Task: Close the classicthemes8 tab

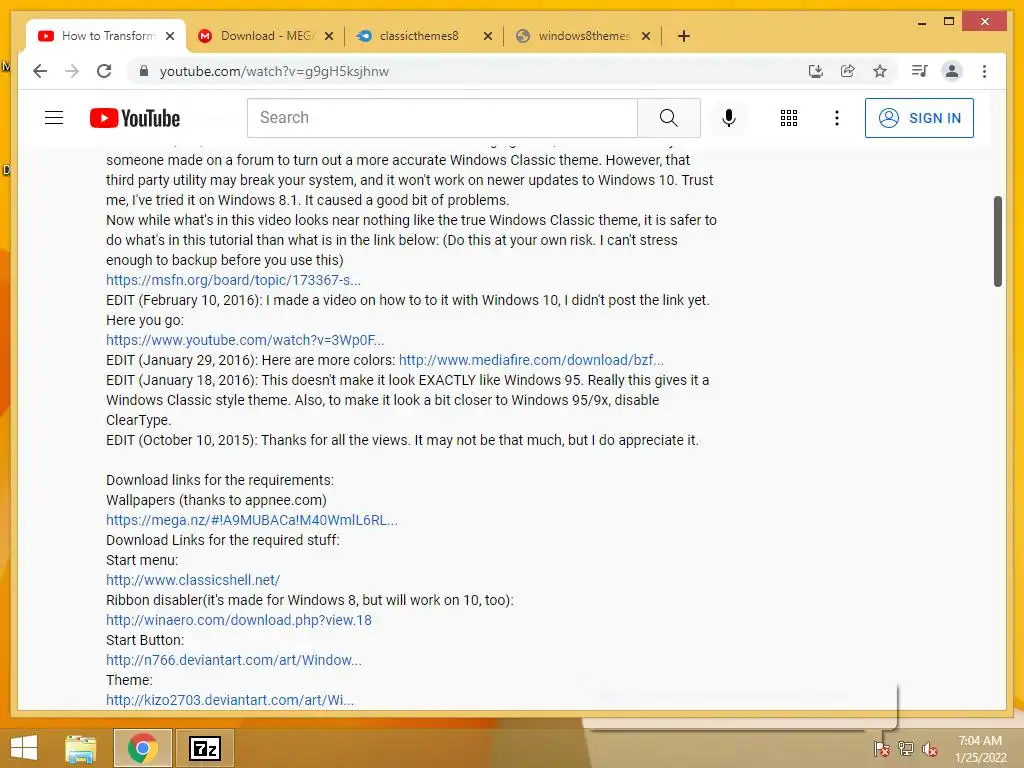Action: pos(487,36)
